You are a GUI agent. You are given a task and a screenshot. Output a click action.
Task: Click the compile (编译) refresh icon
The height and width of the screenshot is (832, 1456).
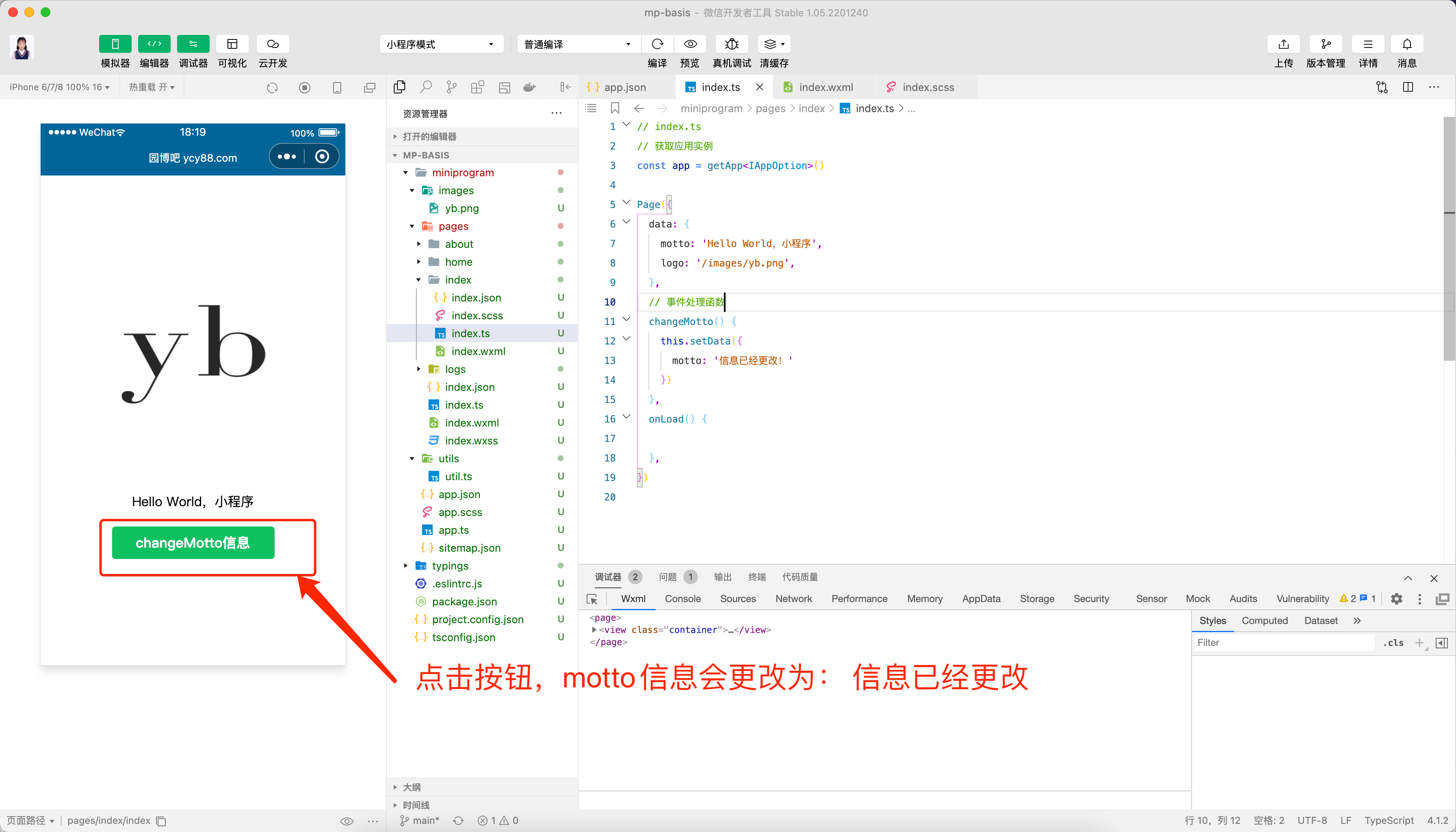657,44
